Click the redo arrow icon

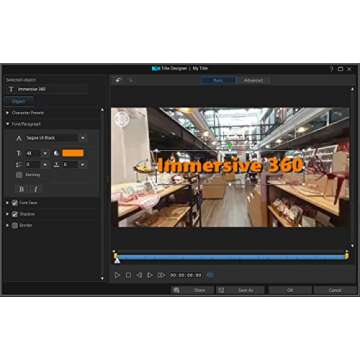pos(131,80)
